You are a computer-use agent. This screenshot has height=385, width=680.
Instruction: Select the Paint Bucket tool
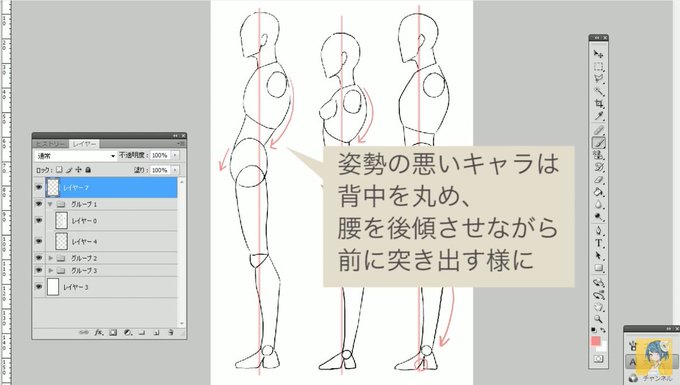598,192
